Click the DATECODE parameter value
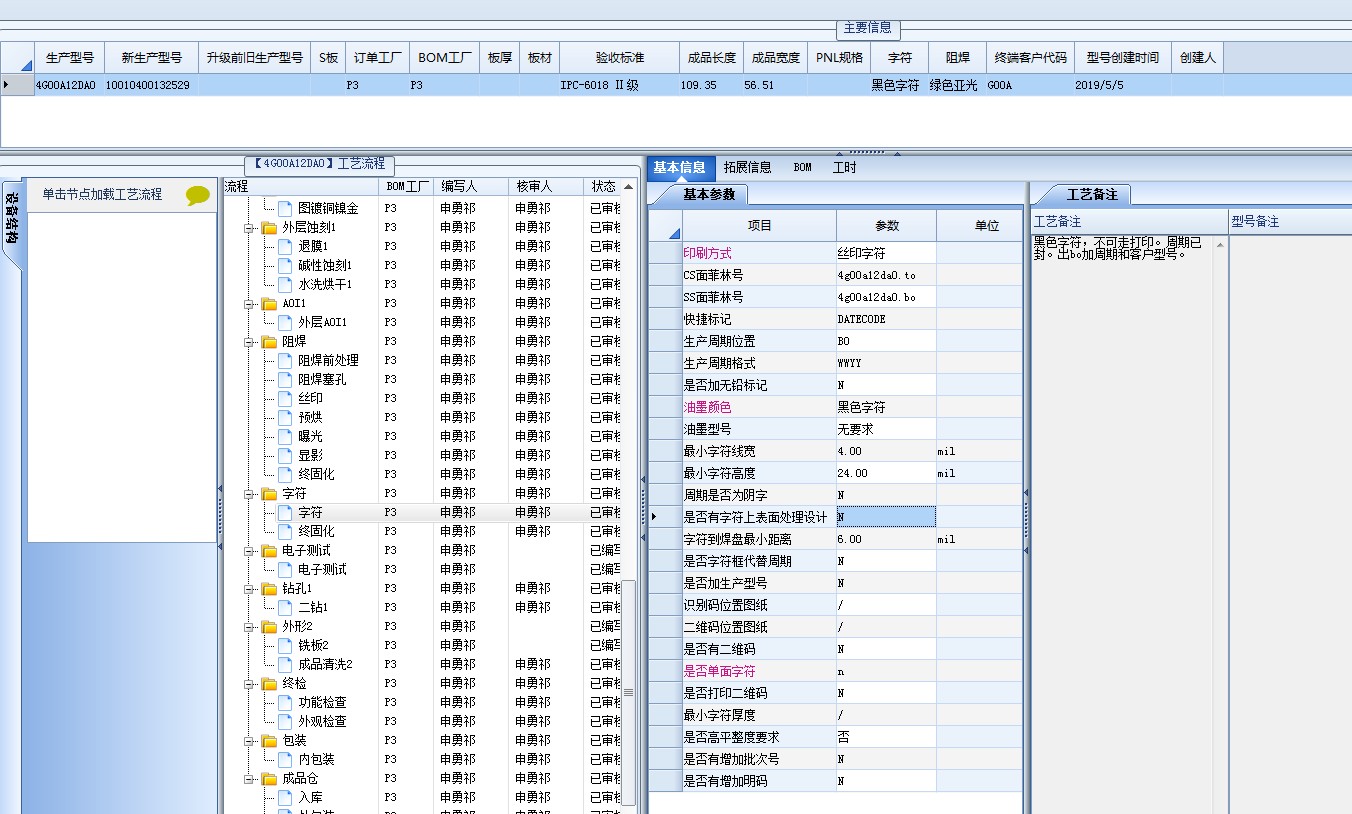This screenshot has width=1352, height=814. click(886, 319)
